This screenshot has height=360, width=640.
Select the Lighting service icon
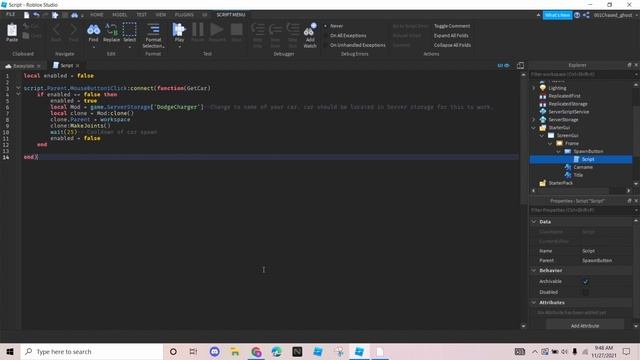point(542,88)
